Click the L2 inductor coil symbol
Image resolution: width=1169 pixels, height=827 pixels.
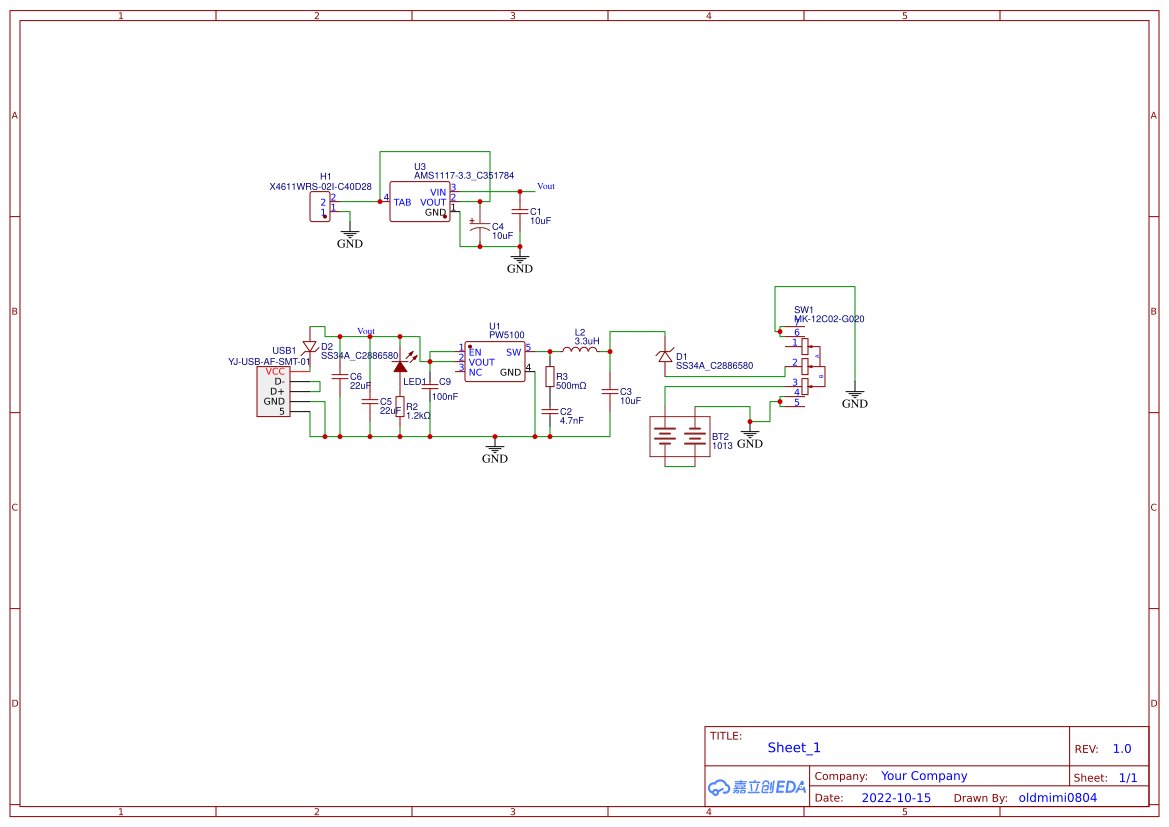pos(579,349)
